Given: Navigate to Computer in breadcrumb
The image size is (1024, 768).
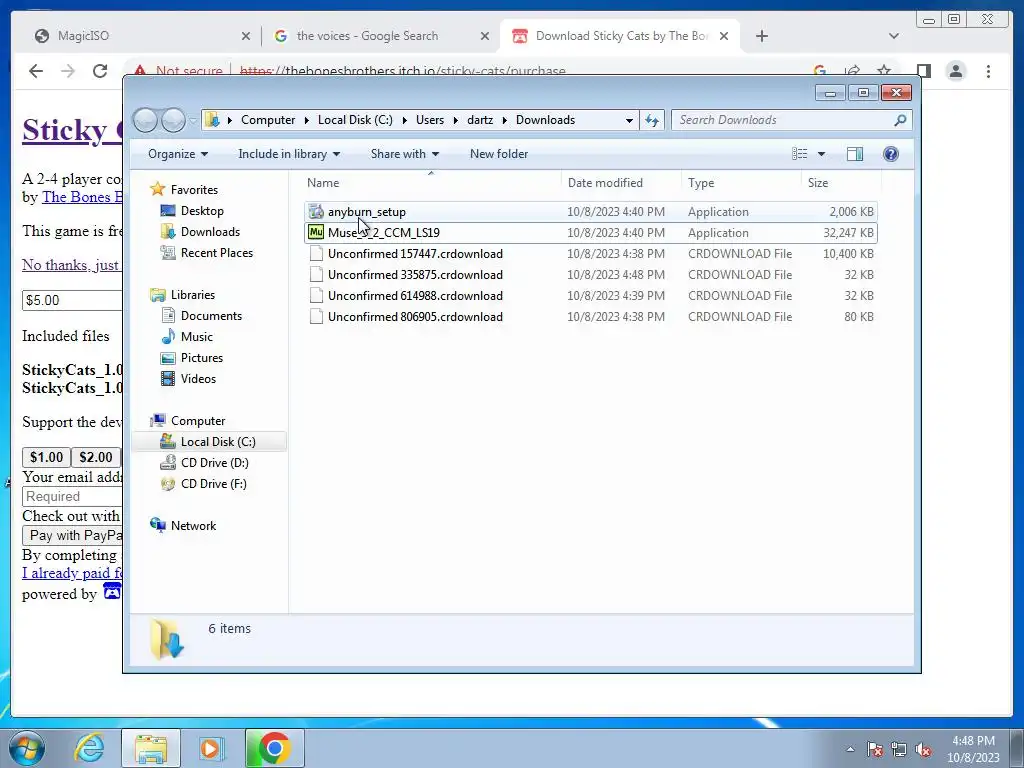Looking at the screenshot, I should pos(268,120).
